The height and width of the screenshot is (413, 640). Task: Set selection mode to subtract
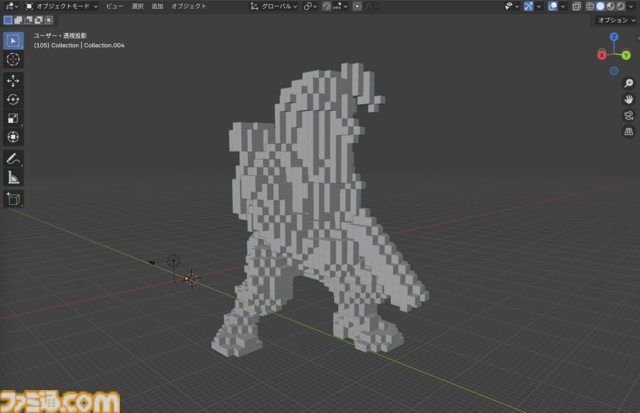(29, 20)
